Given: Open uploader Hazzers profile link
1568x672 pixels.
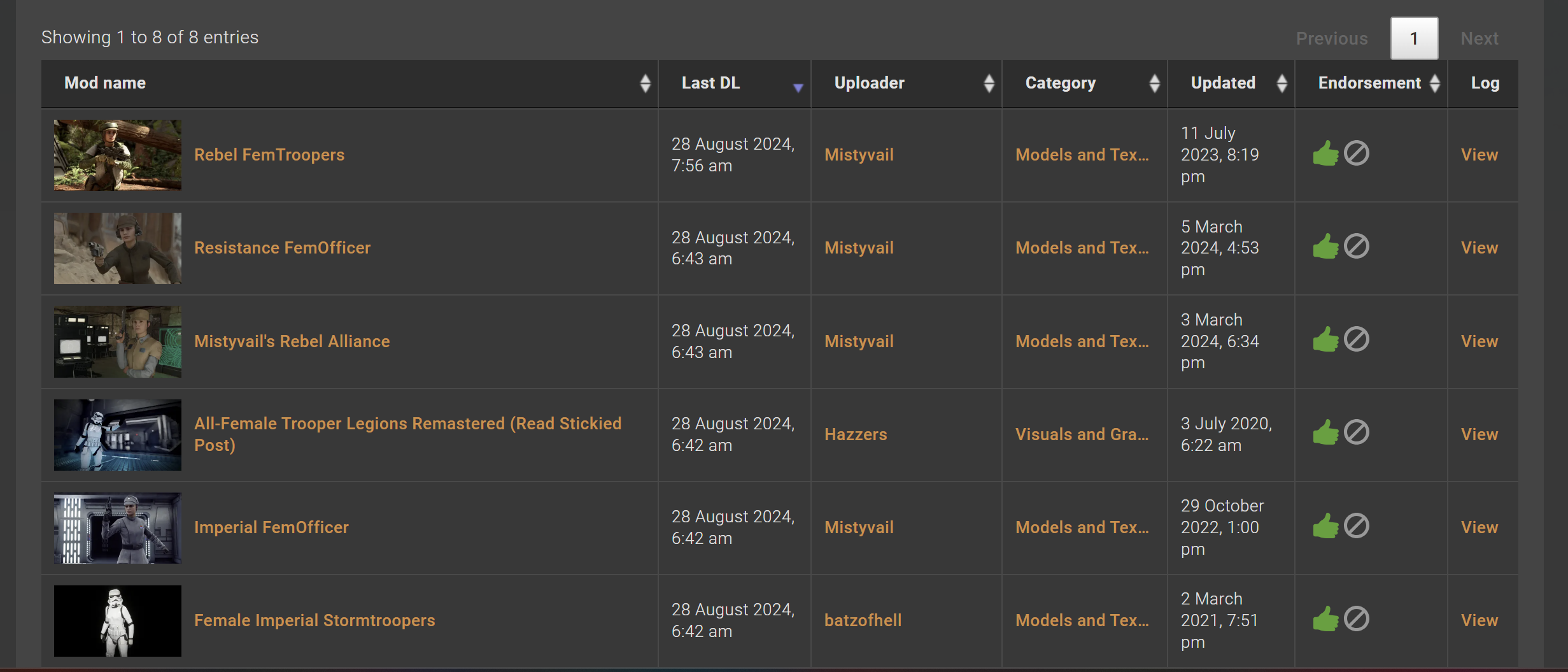Looking at the screenshot, I should click(x=855, y=434).
